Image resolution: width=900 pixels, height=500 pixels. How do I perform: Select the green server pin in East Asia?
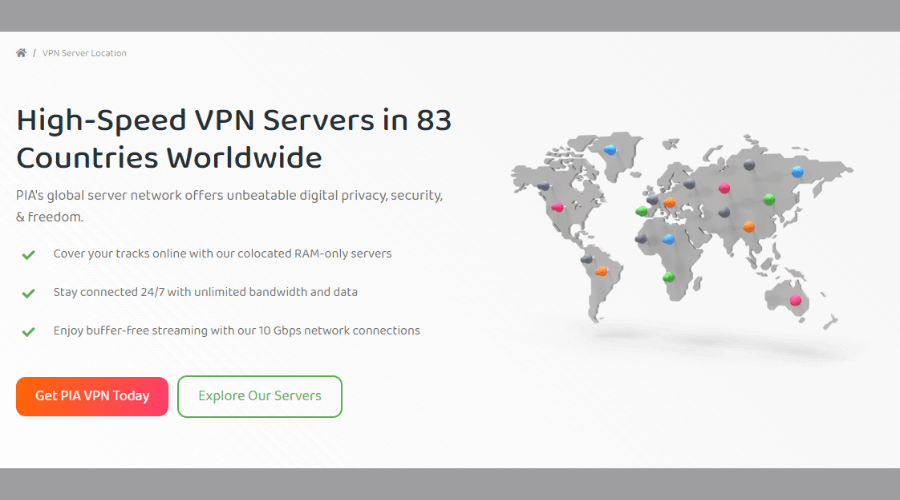[x=769, y=199]
